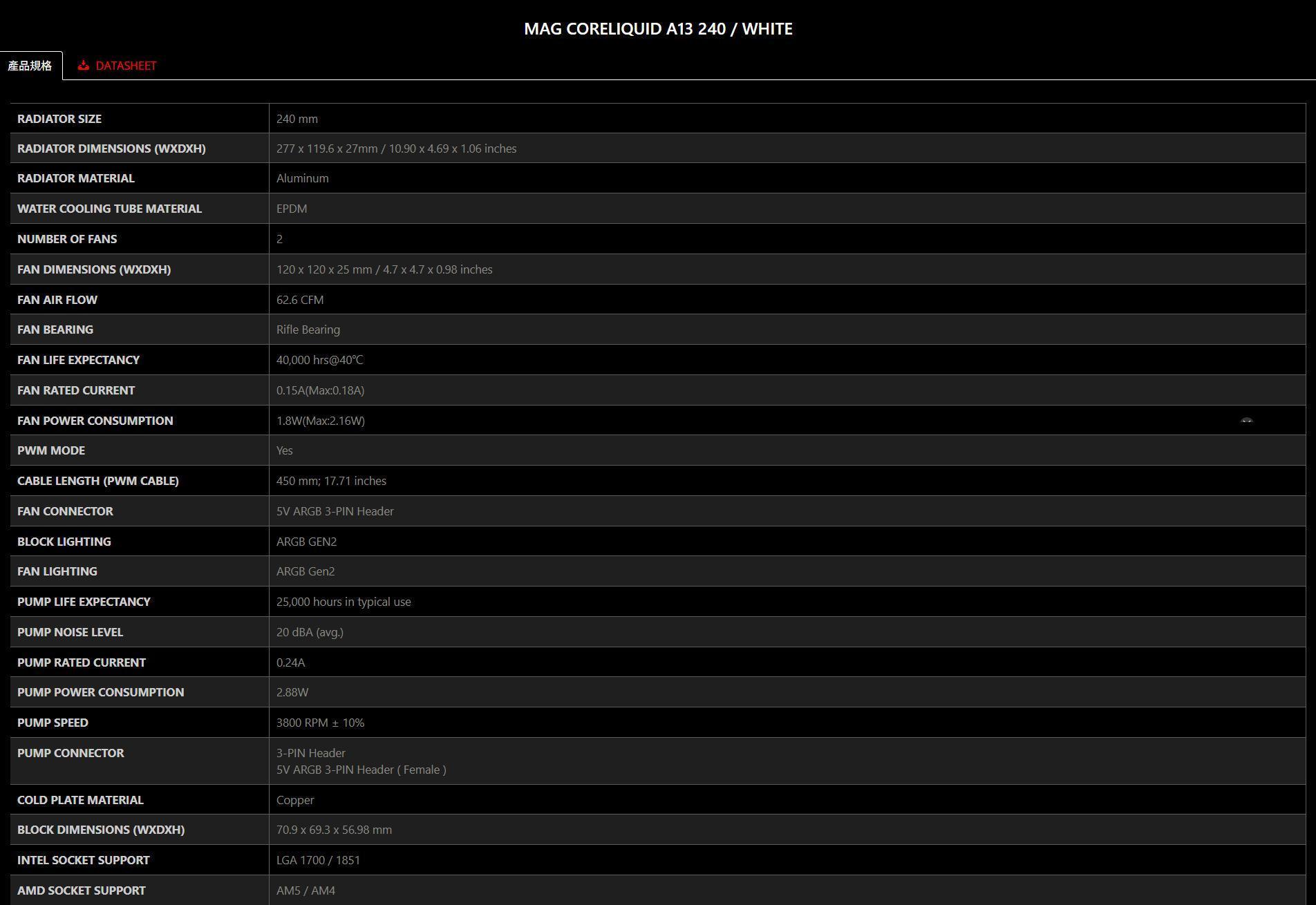Select the BLOCK LIGHTING label
The width and height of the screenshot is (1316, 905).
click(x=64, y=542)
